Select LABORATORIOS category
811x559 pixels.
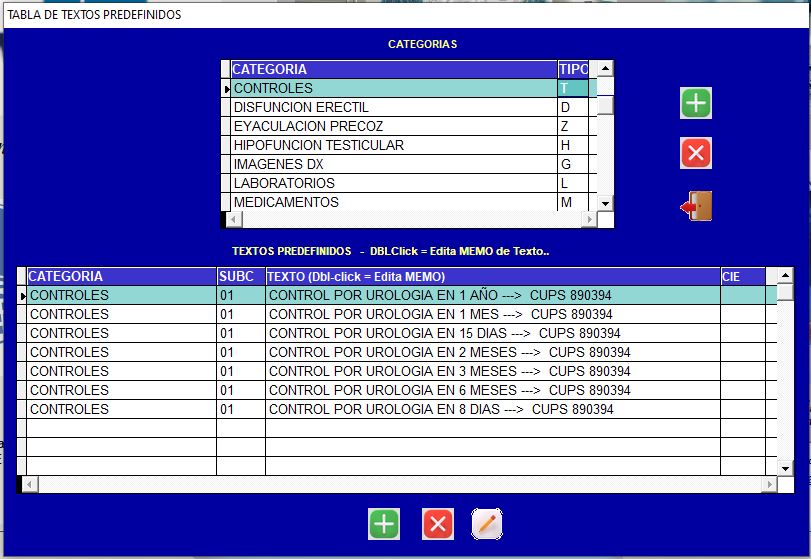394,183
